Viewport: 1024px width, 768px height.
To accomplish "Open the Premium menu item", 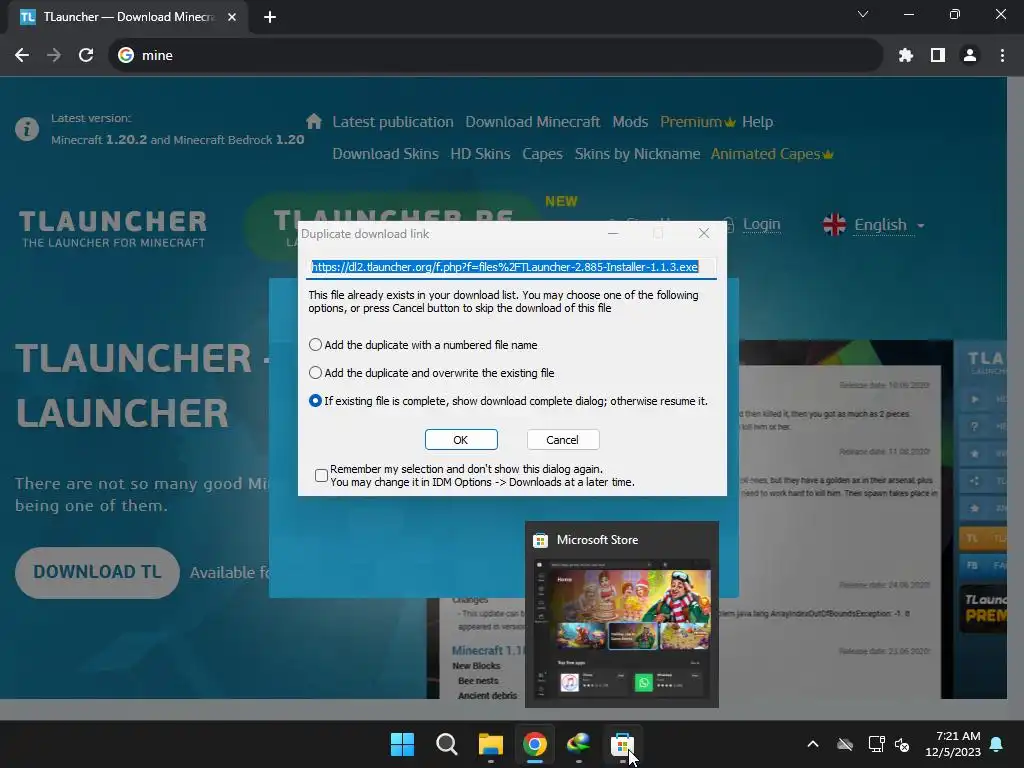I will (x=697, y=122).
